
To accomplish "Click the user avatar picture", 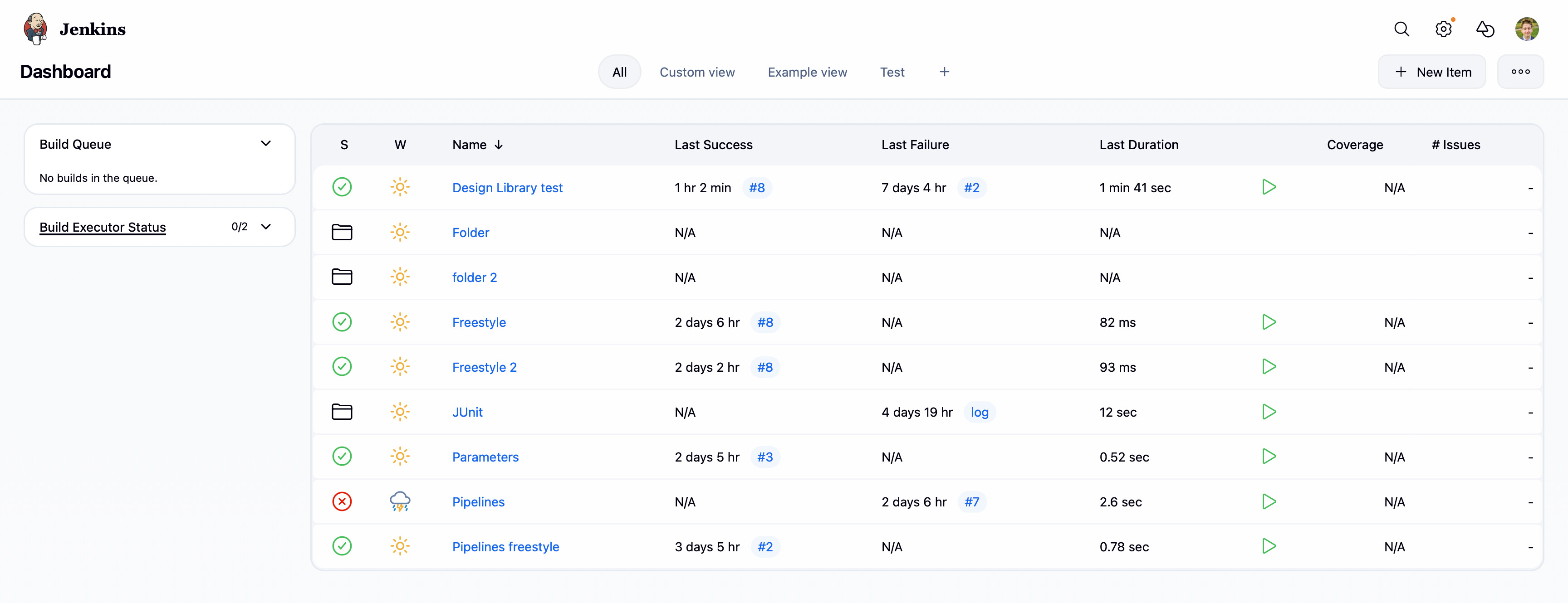I will [x=1527, y=29].
